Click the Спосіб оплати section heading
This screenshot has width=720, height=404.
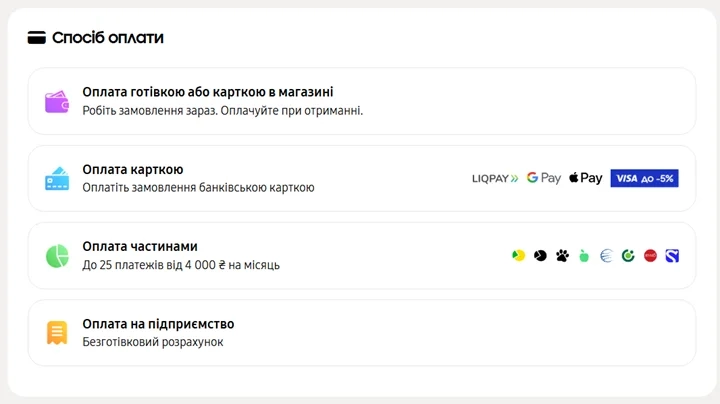click(108, 38)
